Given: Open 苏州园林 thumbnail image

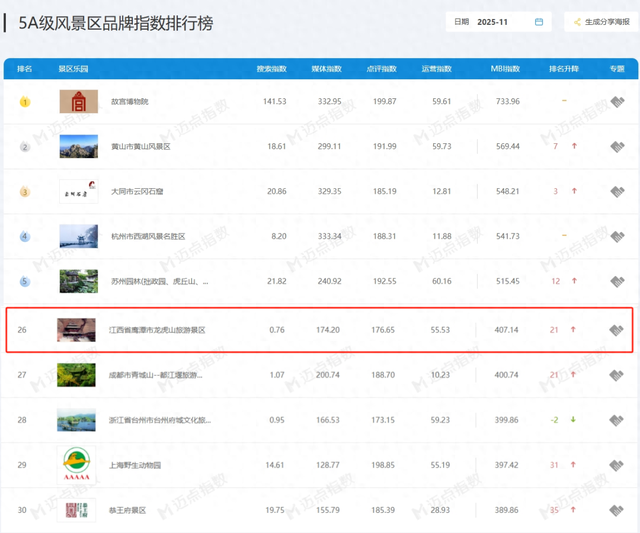Looking at the screenshot, I should pos(79,281).
